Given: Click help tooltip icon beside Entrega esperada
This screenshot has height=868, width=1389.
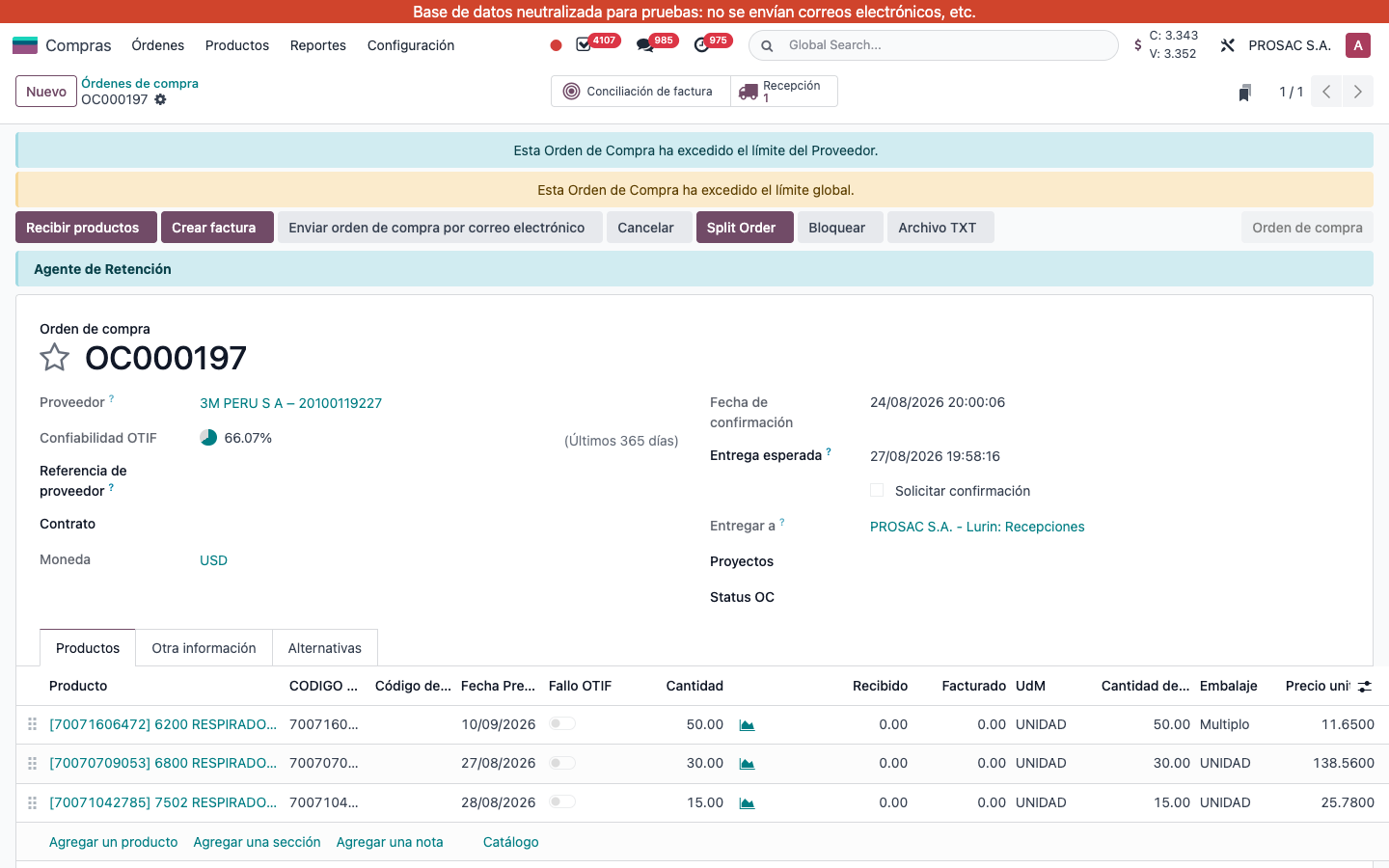Looking at the screenshot, I should (x=829, y=451).
